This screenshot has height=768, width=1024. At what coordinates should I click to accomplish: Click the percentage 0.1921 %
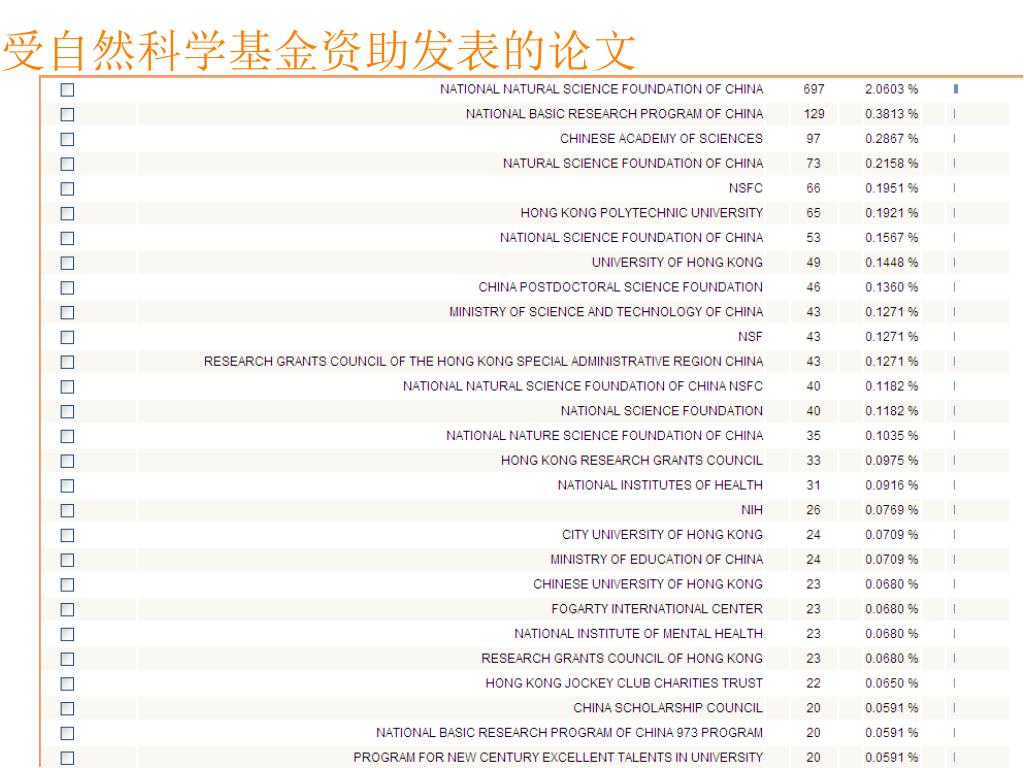891,213
